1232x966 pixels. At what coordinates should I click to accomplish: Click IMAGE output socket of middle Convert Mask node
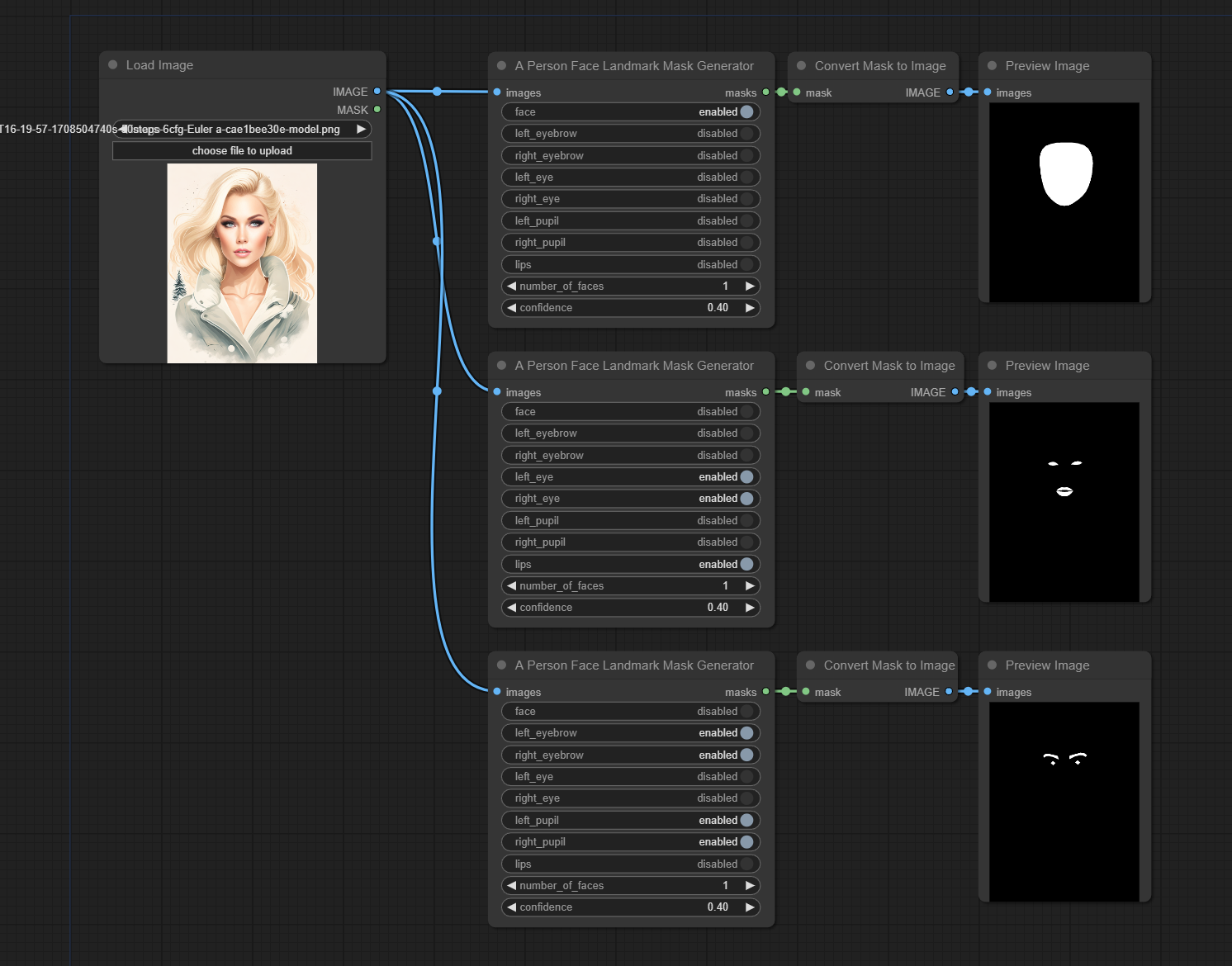955,392
